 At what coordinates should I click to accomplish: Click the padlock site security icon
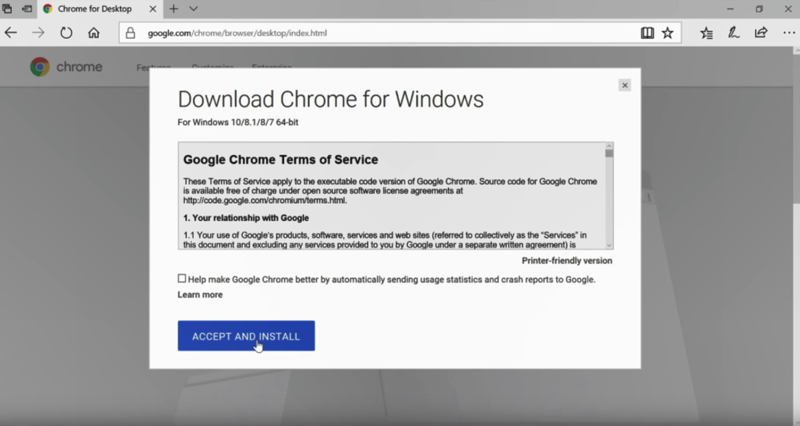tap(131, 33)
